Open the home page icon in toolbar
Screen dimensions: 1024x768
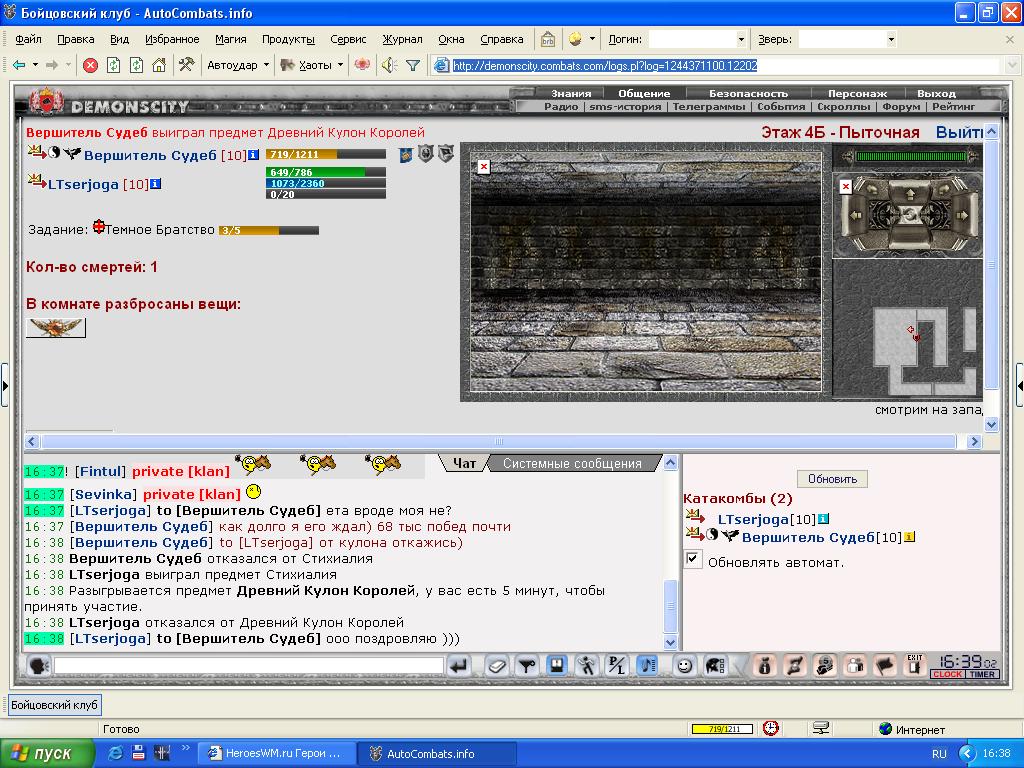(x=159, y=65)
